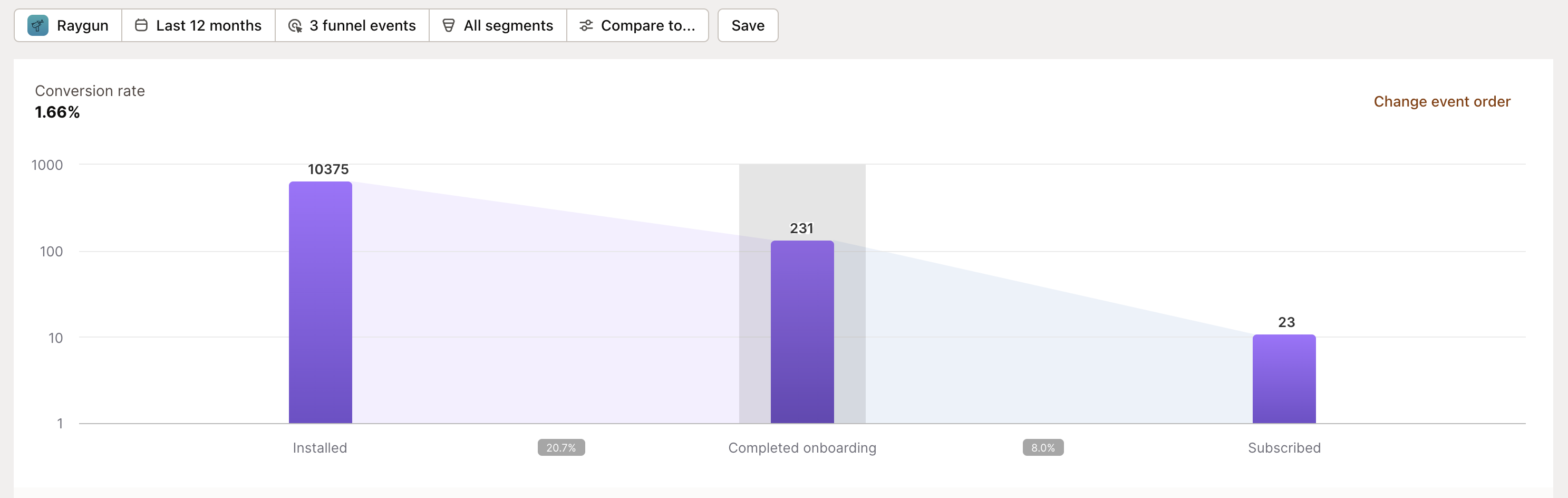The image size is (1568, 498).
Task: Click the Change event order link
Action: tap(1441, 102)
